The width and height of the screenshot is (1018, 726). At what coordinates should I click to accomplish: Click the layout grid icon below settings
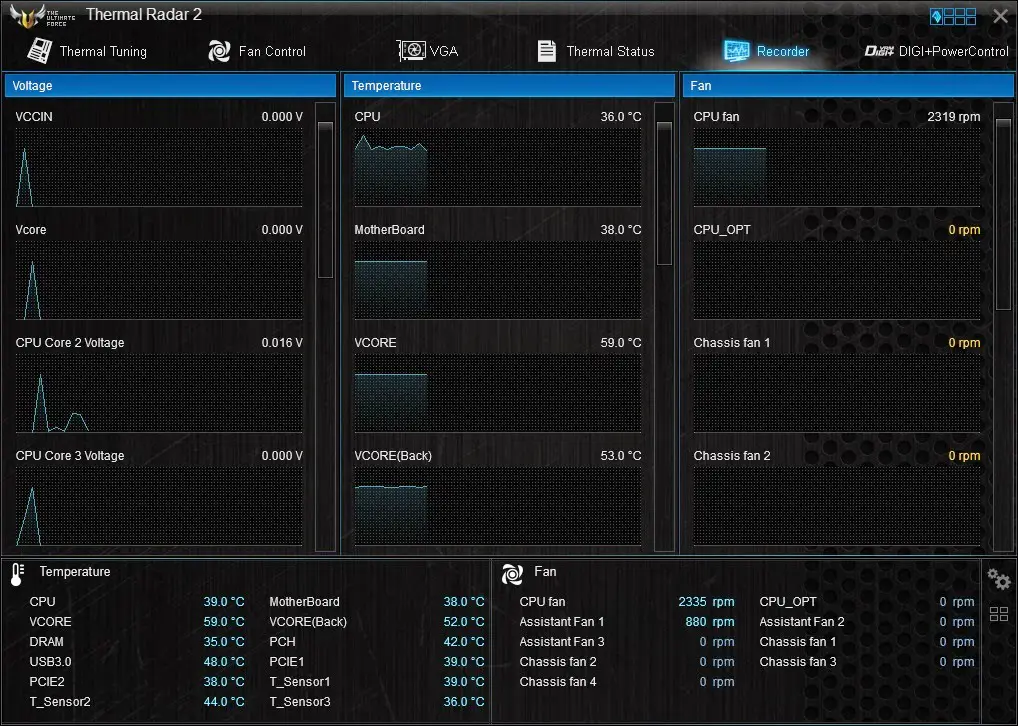999,614
